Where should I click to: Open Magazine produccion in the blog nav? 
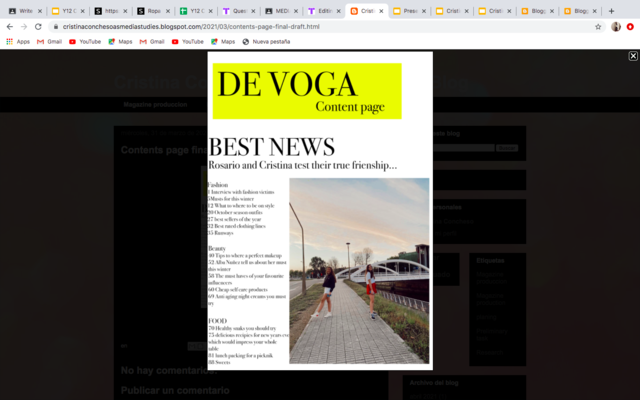tap(155, 104)
